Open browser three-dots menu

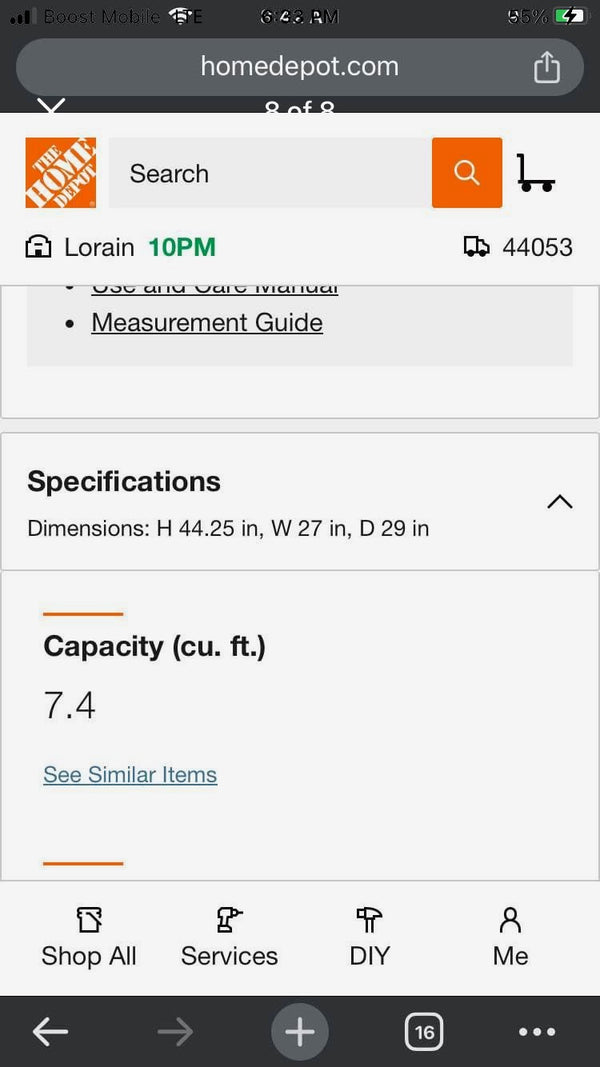[537, 1032]
